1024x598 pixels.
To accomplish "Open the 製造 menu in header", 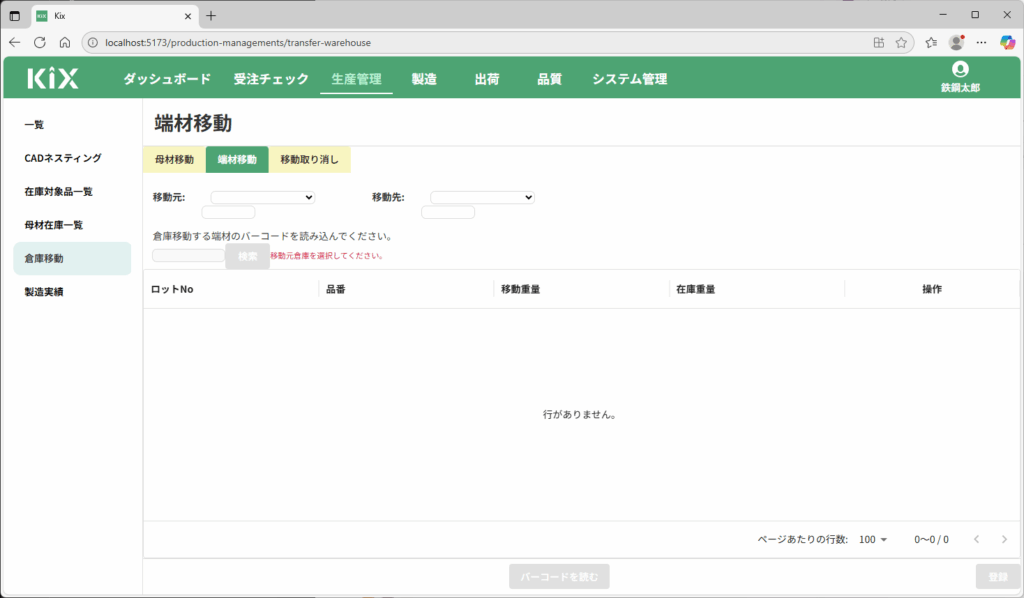I will tap(424, 79).
